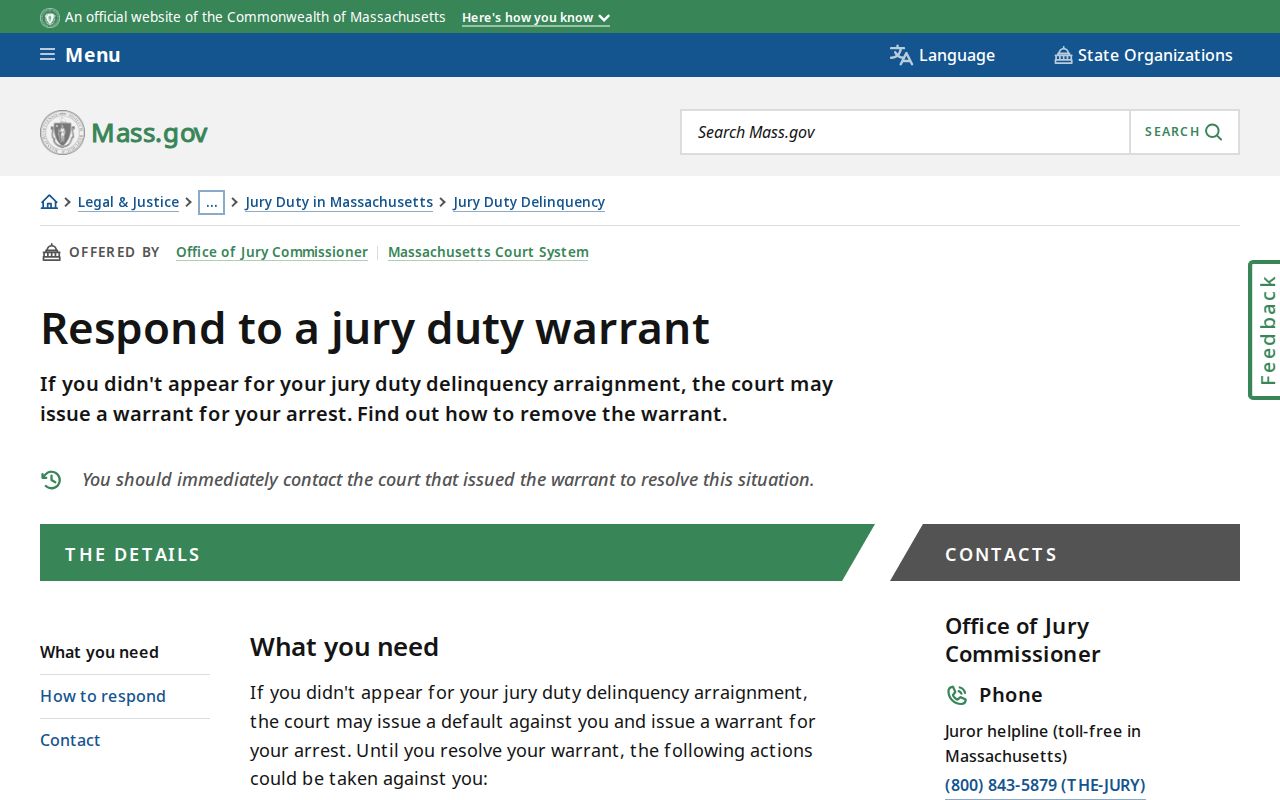This screenshot has width=1280, height=800.
Task: Open the Feedback side tab
Action: click(x=1265, y=330)
